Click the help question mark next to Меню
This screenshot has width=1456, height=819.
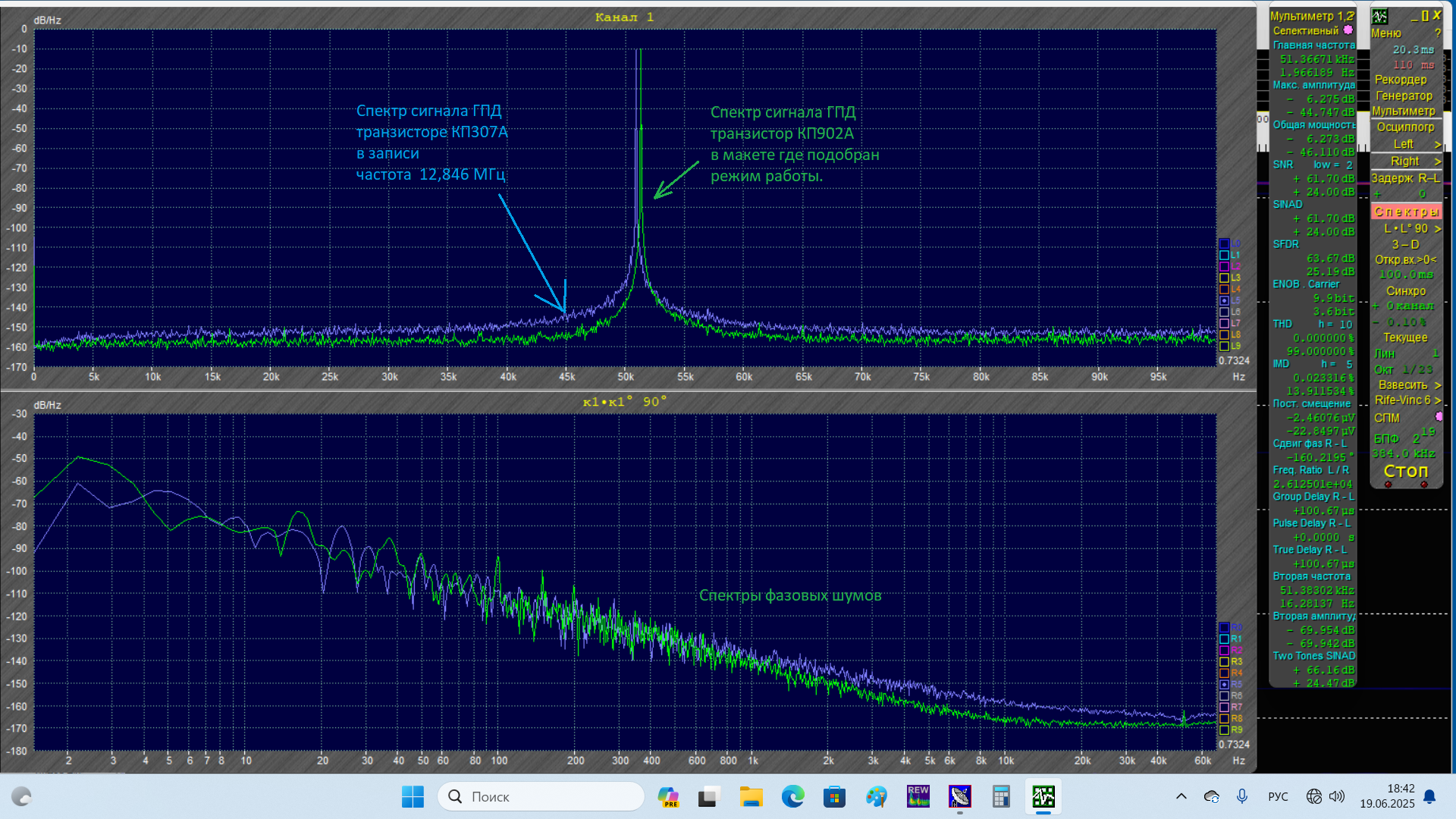pos(1437,33)
